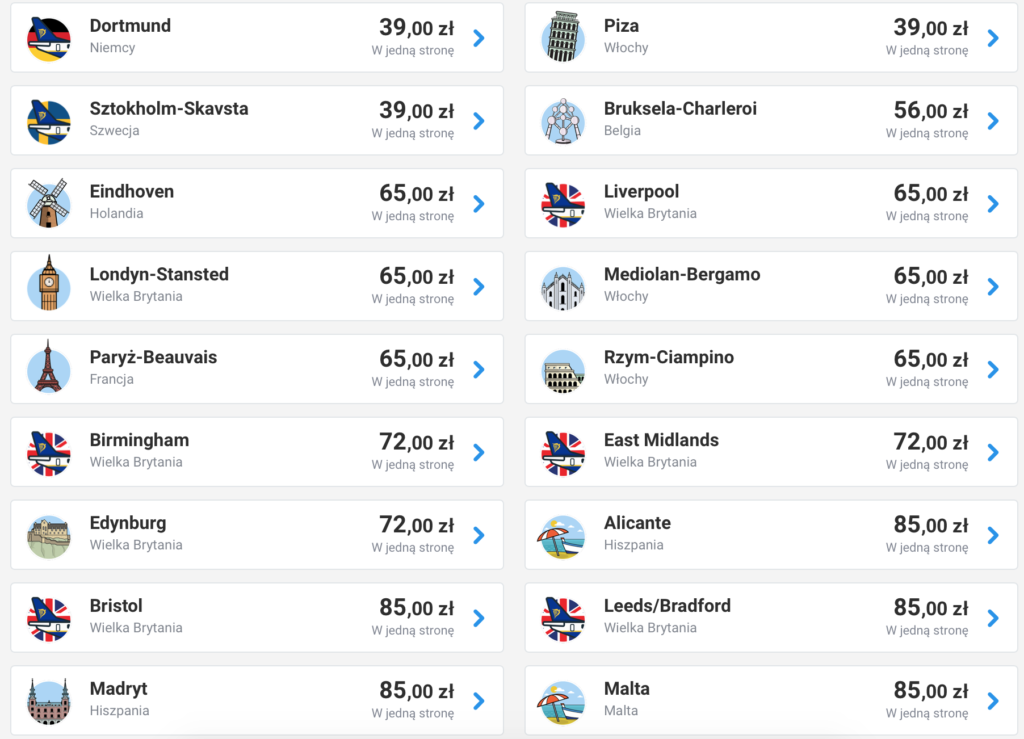The width and height of the screenshot is (1024, 739).
Task: Click the Bruksela-Charleroi Atomium icon
Action: coord(563,121)
